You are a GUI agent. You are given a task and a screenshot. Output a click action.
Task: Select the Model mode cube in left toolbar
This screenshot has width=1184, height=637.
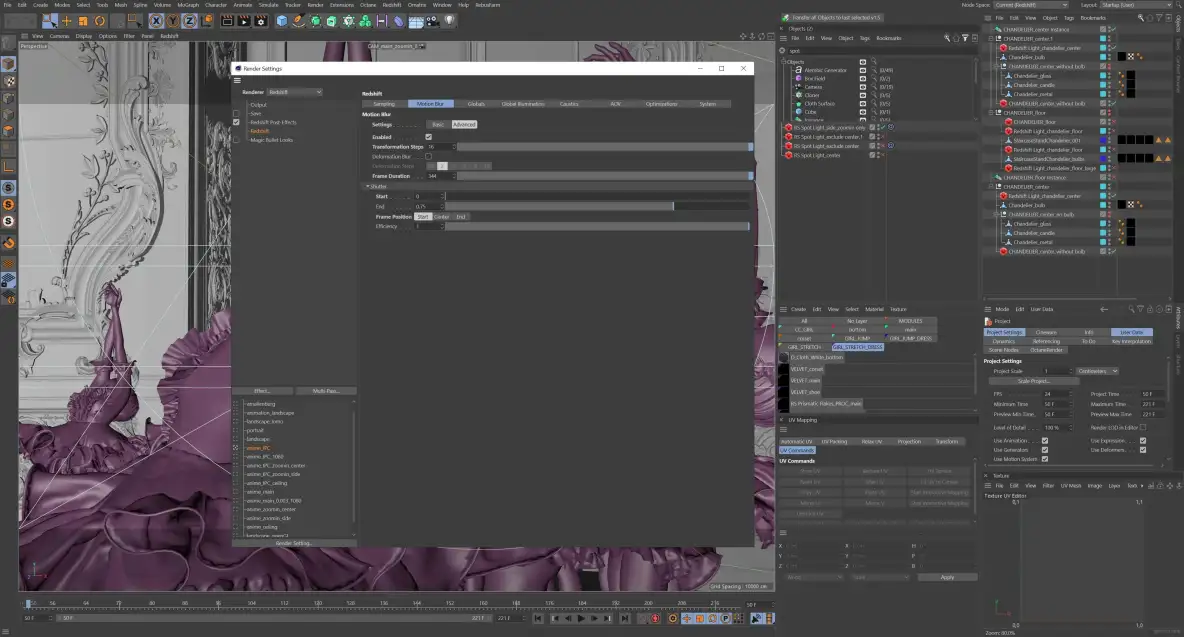tap(9, 64)
